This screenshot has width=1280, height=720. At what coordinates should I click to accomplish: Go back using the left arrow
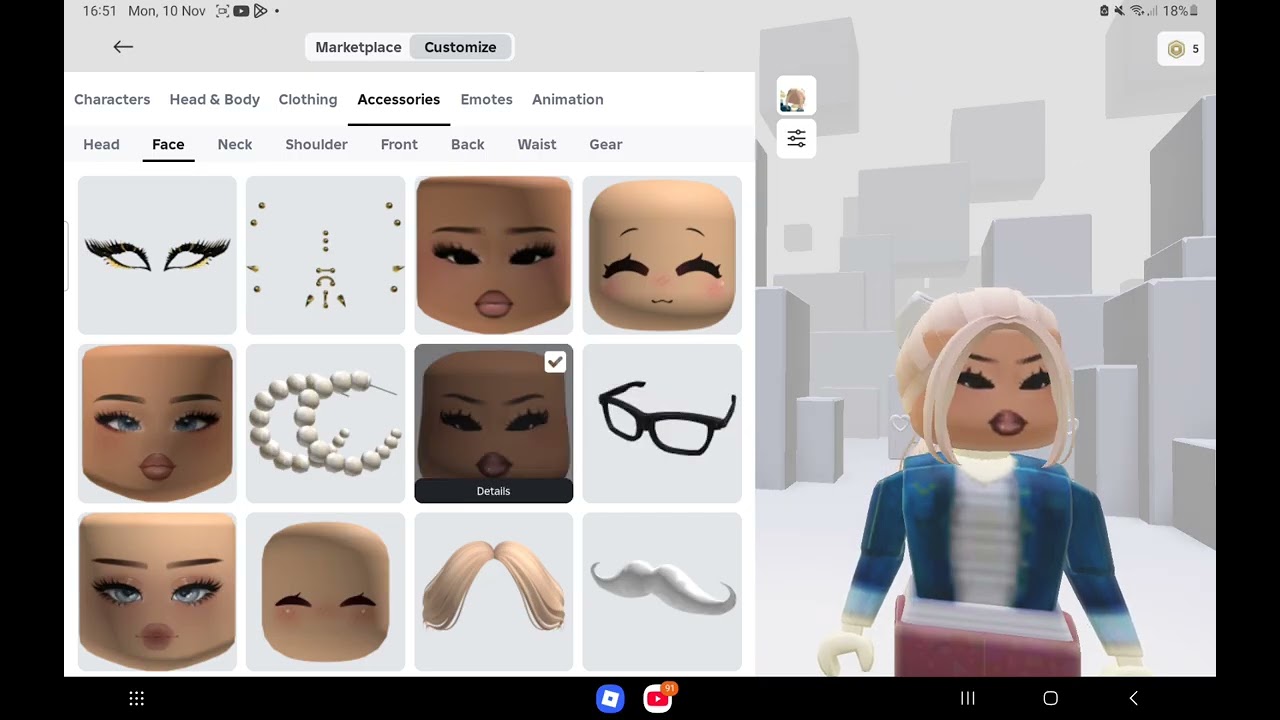[123, 47]
